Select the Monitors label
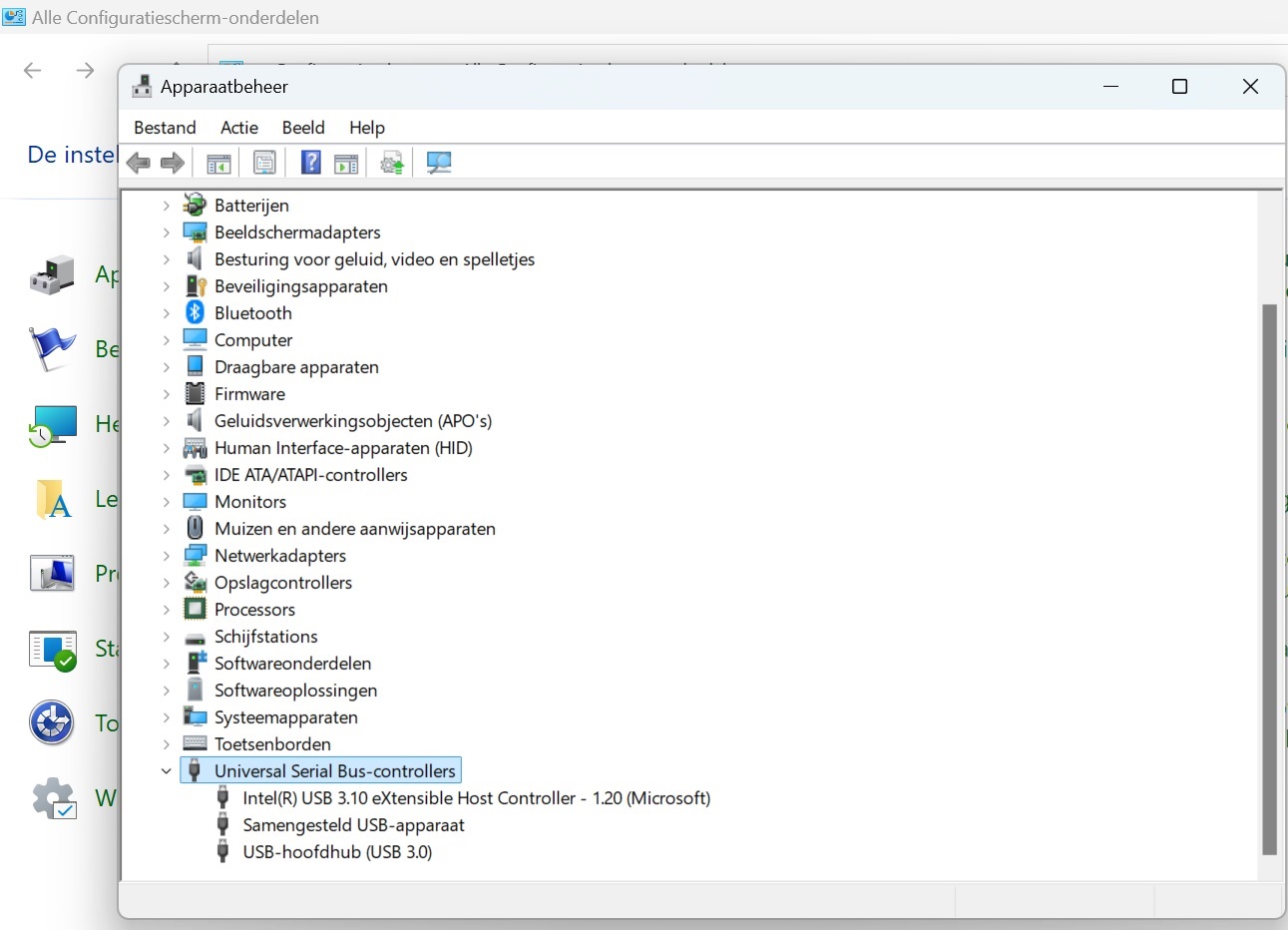 coord(250,502)
